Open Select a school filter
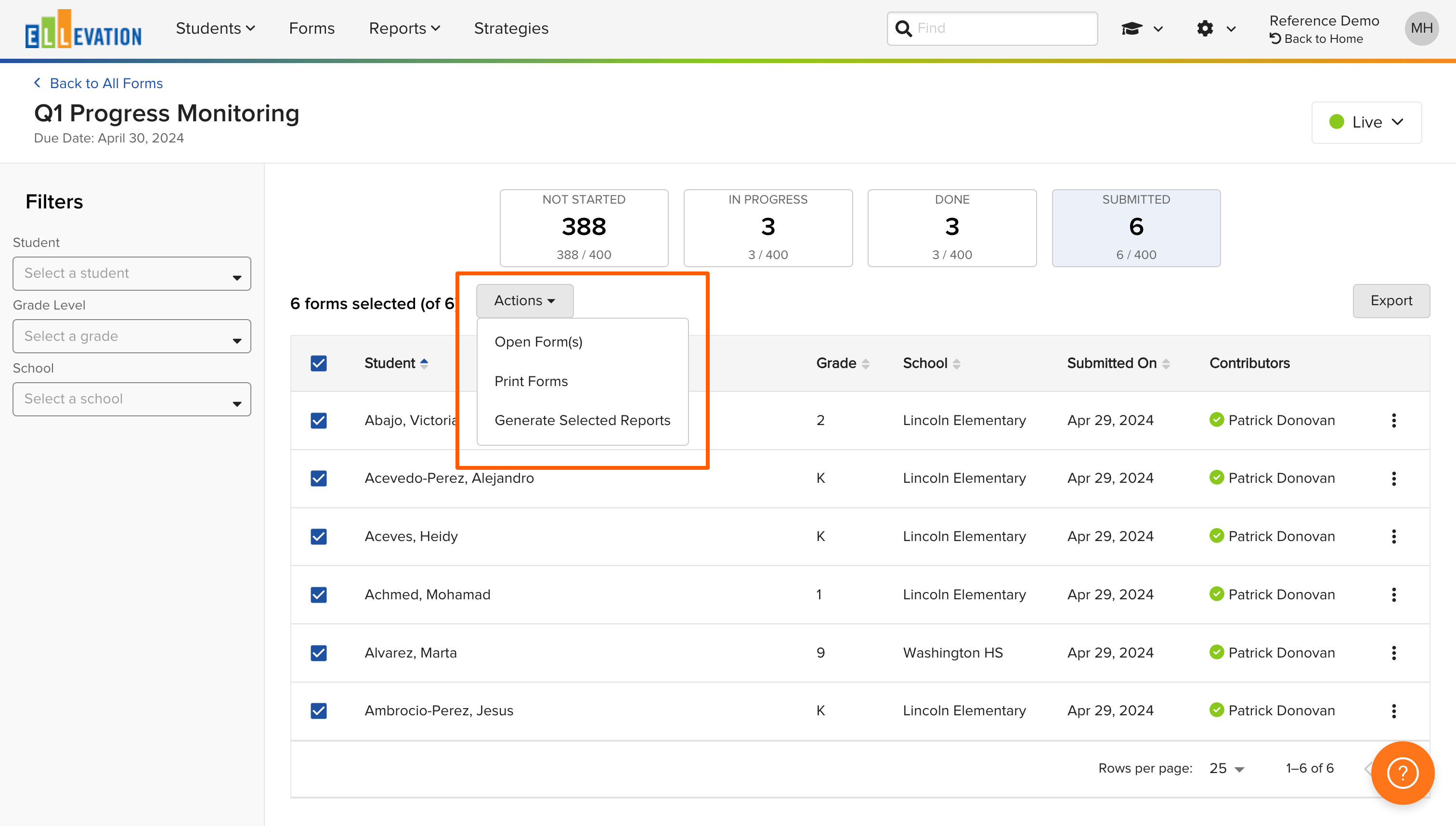 pos(131,399)
